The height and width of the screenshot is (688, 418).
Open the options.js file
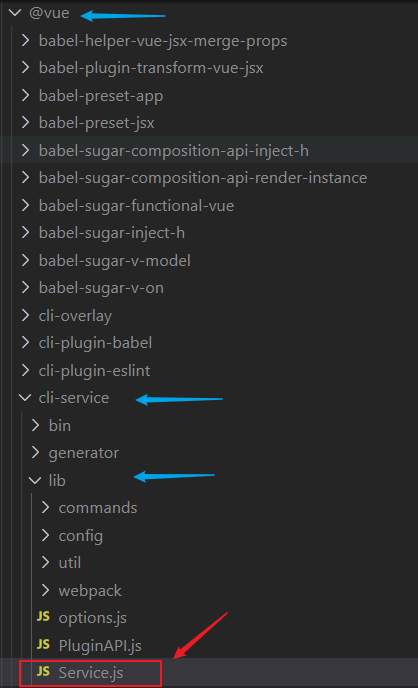93,618
